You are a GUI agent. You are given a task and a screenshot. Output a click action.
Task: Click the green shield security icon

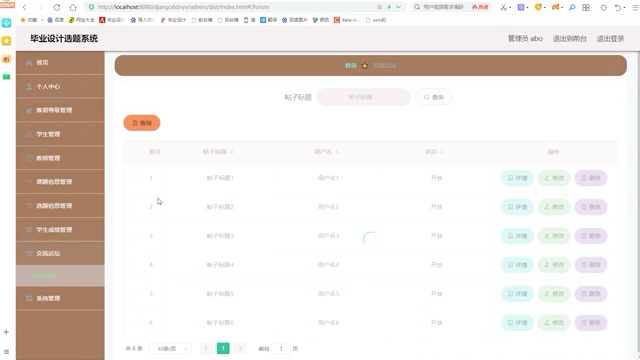(x=91, y=7)
